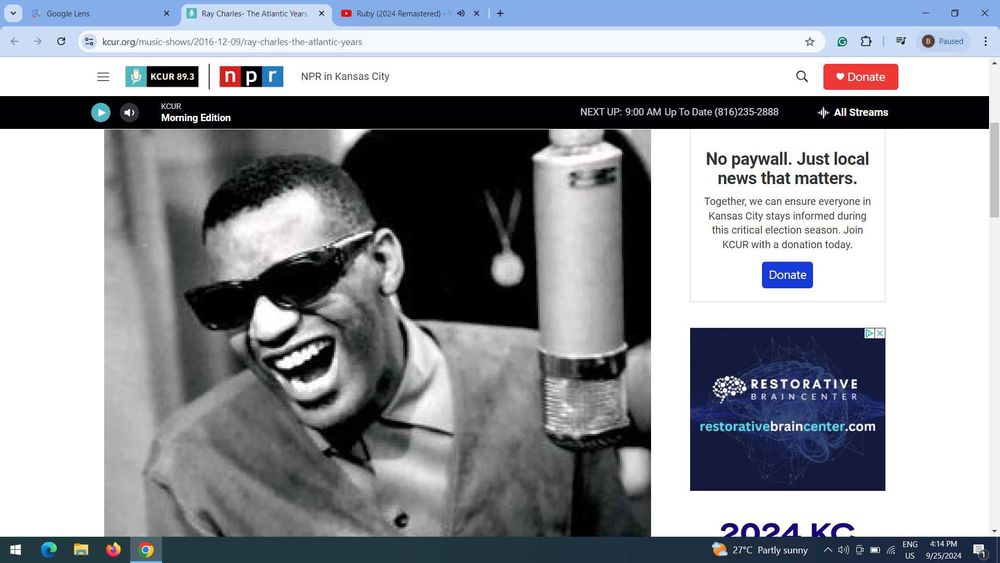The height and width of the screenshot is (563, 1000).
Task: Open the site search magnifier
Action: [802, 77]
